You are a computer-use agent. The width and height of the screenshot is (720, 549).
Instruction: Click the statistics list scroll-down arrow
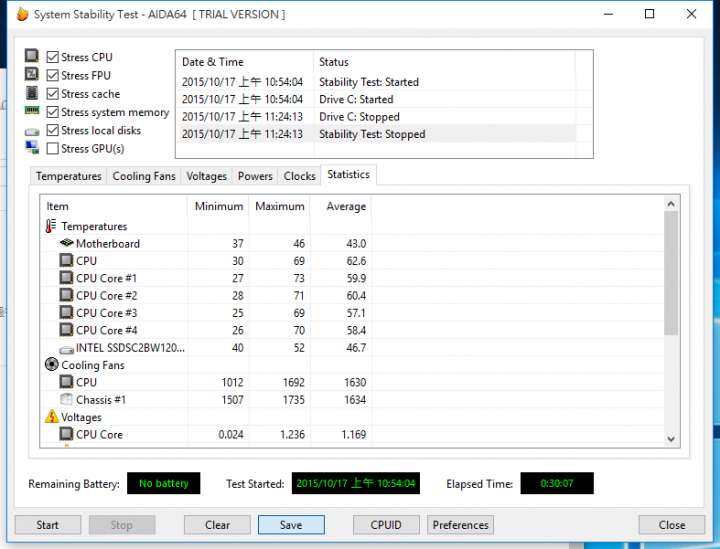tap(671, 439)
